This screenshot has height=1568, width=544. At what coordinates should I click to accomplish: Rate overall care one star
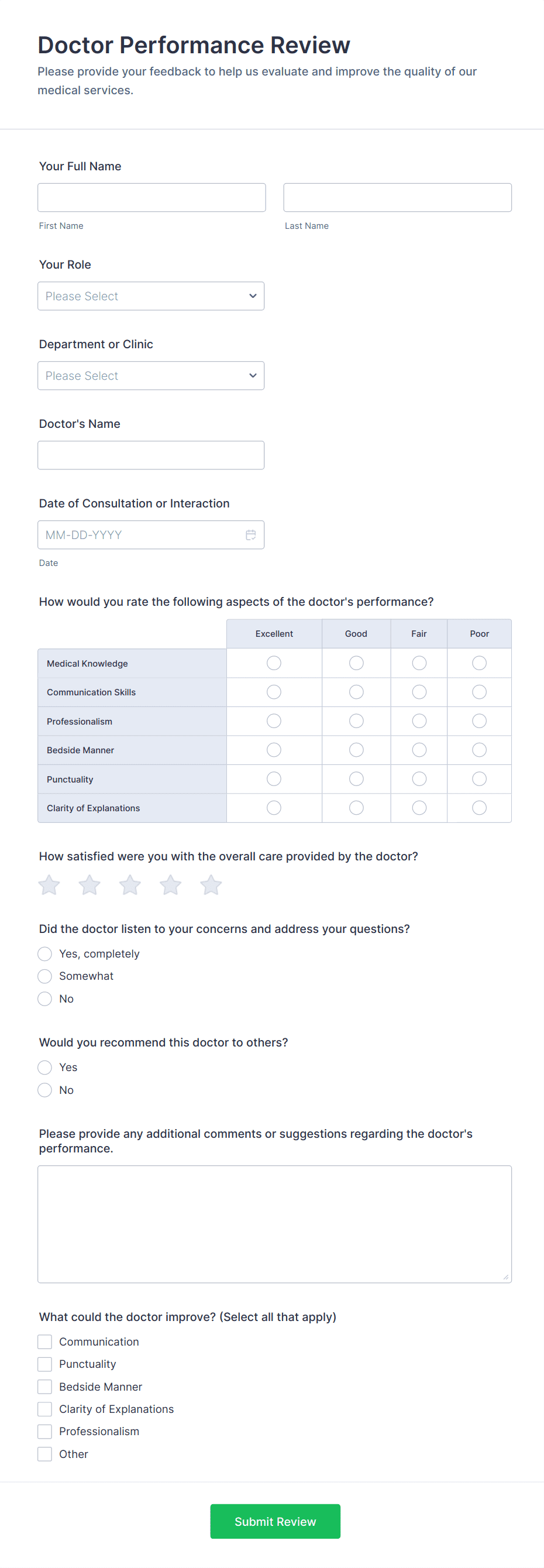click(x=49, y=884)
